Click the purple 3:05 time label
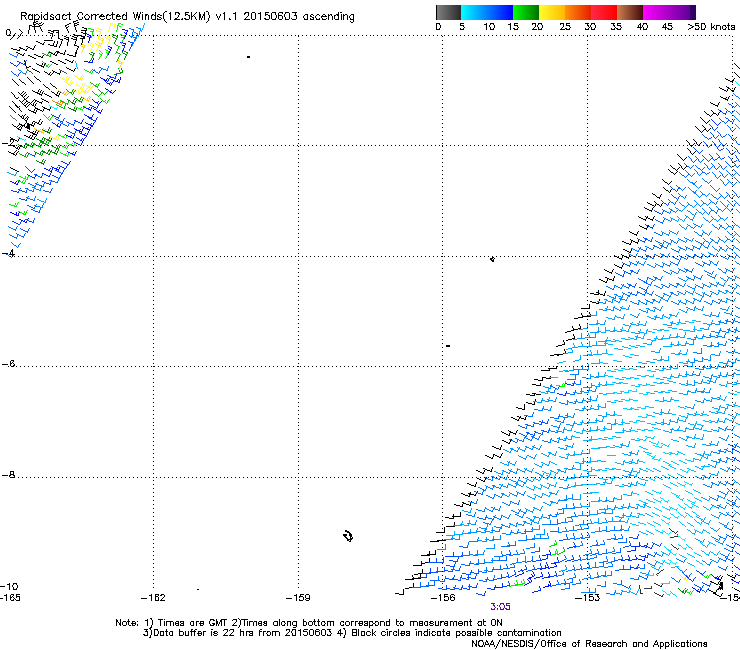This screenshot has width=740, height=650. (x=500, y=607)
